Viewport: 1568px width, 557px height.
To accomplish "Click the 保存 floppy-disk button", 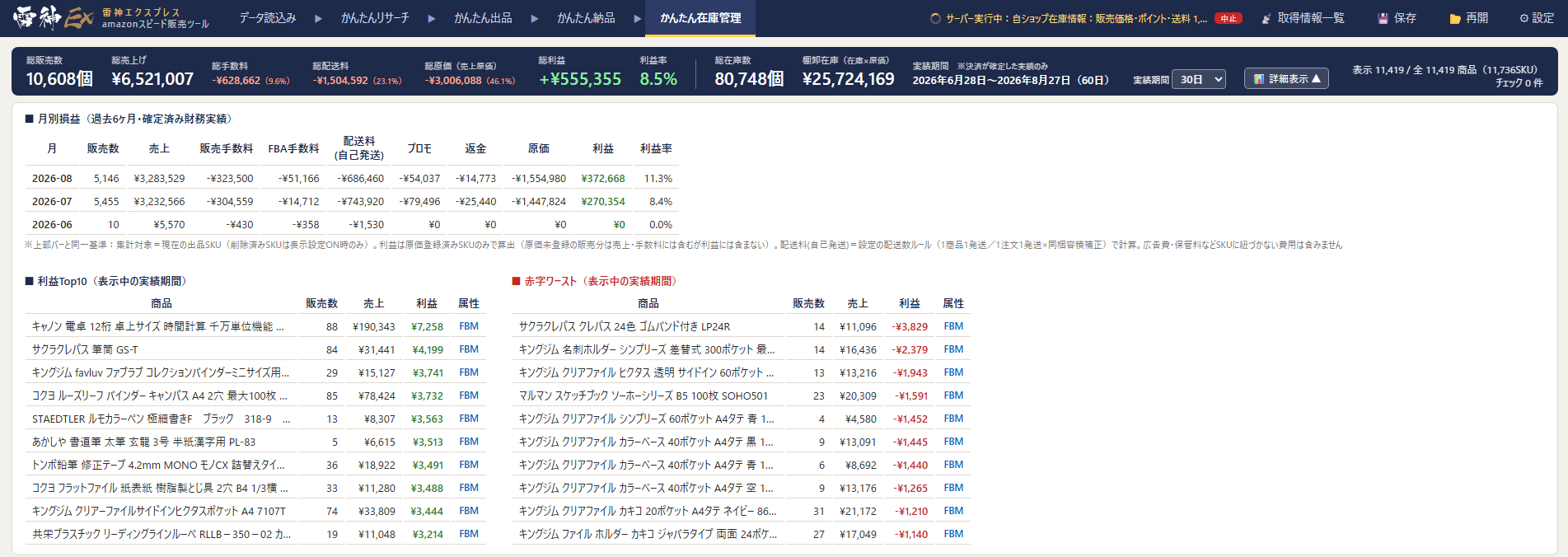I will coord(1397,18).
